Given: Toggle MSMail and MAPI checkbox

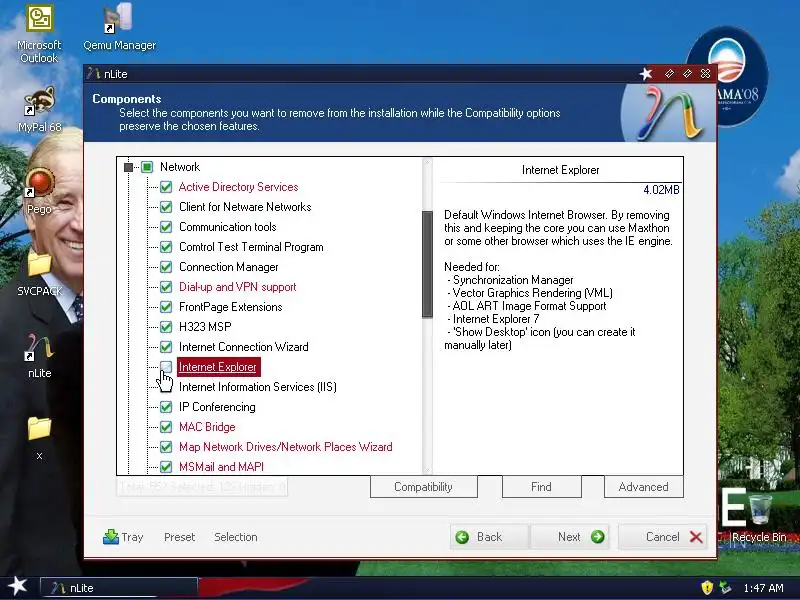Looking at the screenshot, I should pos(166,466).
